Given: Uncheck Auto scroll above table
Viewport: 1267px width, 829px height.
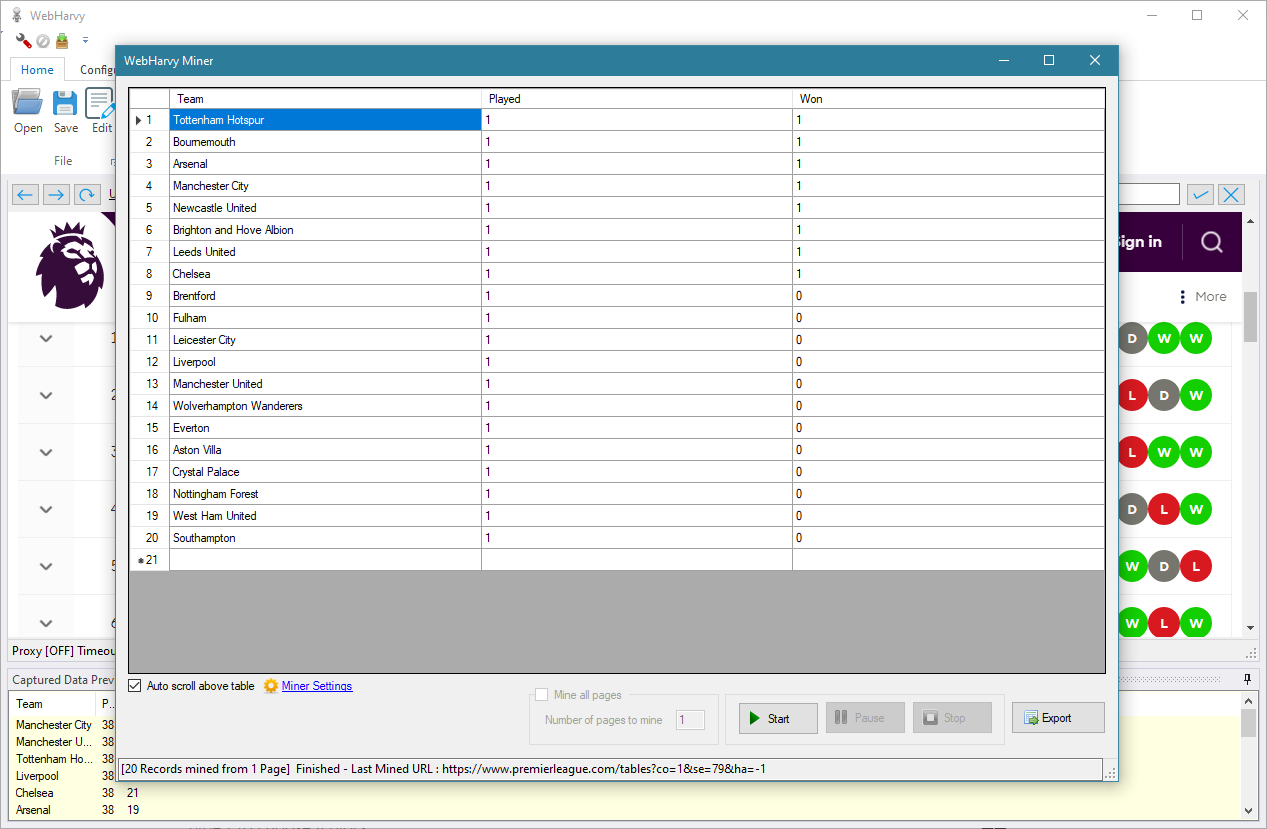Looking at the screenshot, I should point(134,686).
